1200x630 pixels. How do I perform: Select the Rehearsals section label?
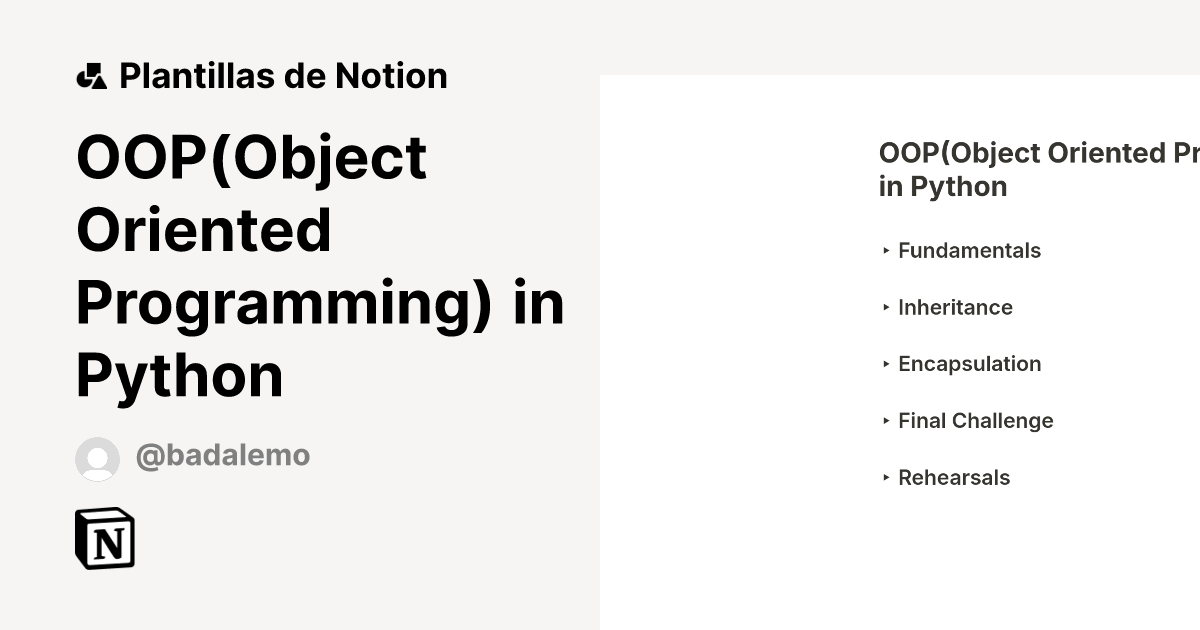954,478
